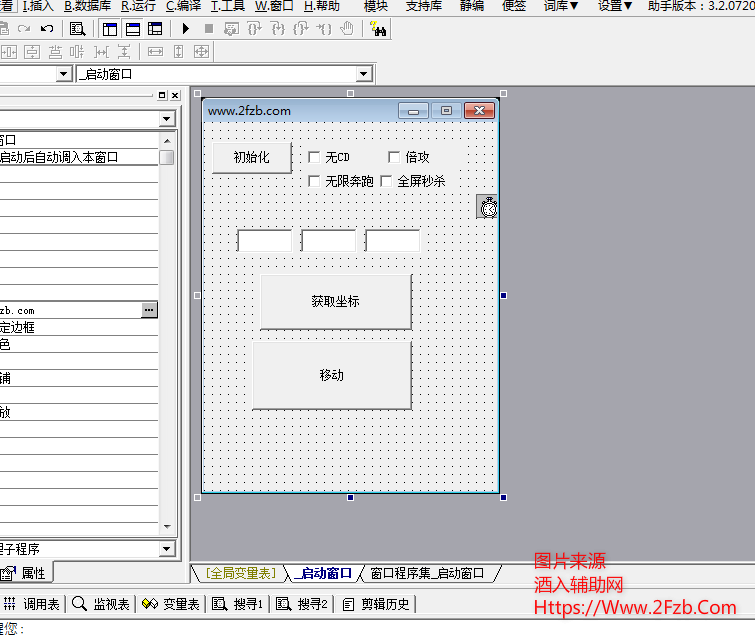Click the first edit box on form
The width and height of the screenshot is (755, 635).
[x=264, y=241]
